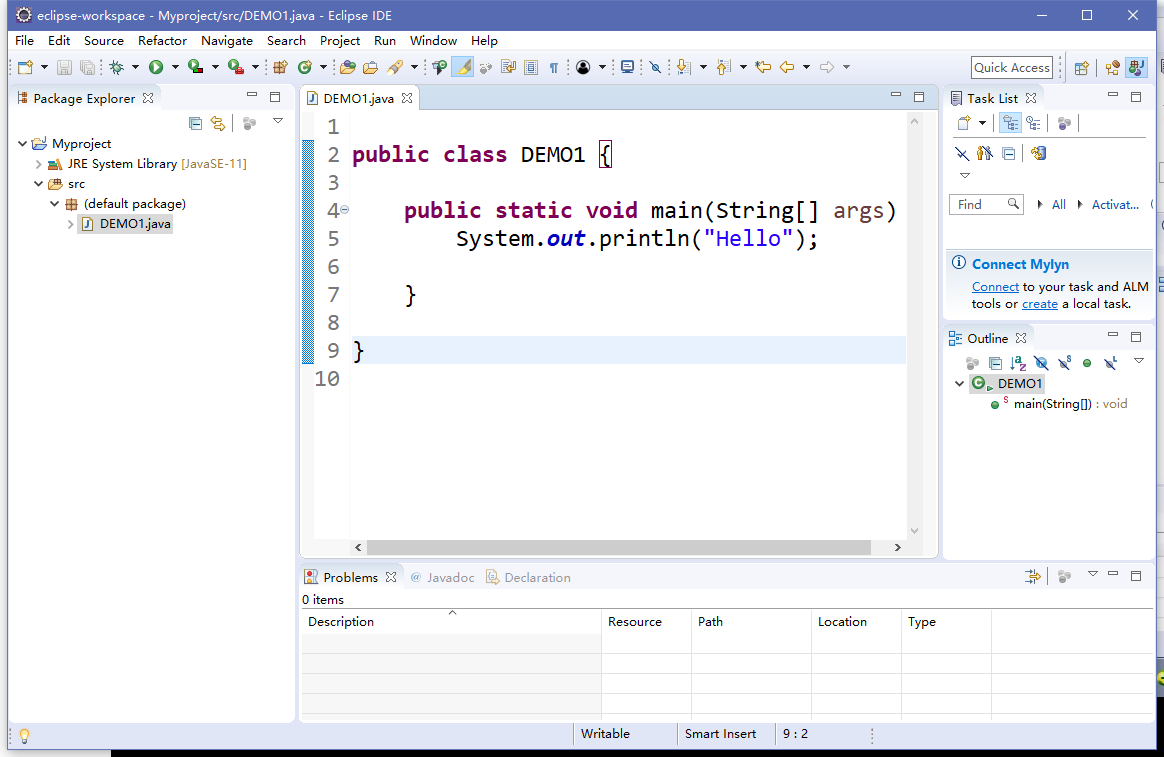1164x757 pixels.
Task: Click the Open Type icon
Action: 347,68
